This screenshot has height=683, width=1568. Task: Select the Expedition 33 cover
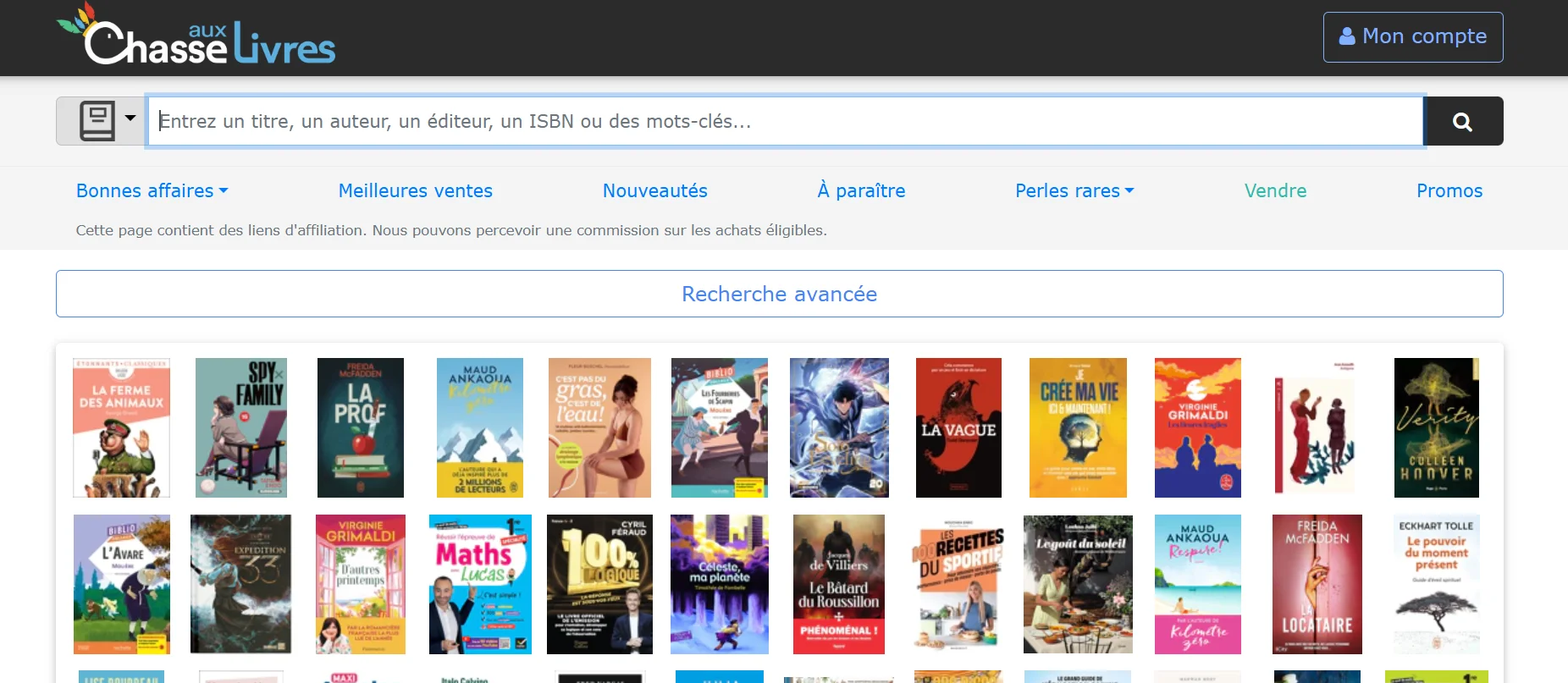(241, 584)
